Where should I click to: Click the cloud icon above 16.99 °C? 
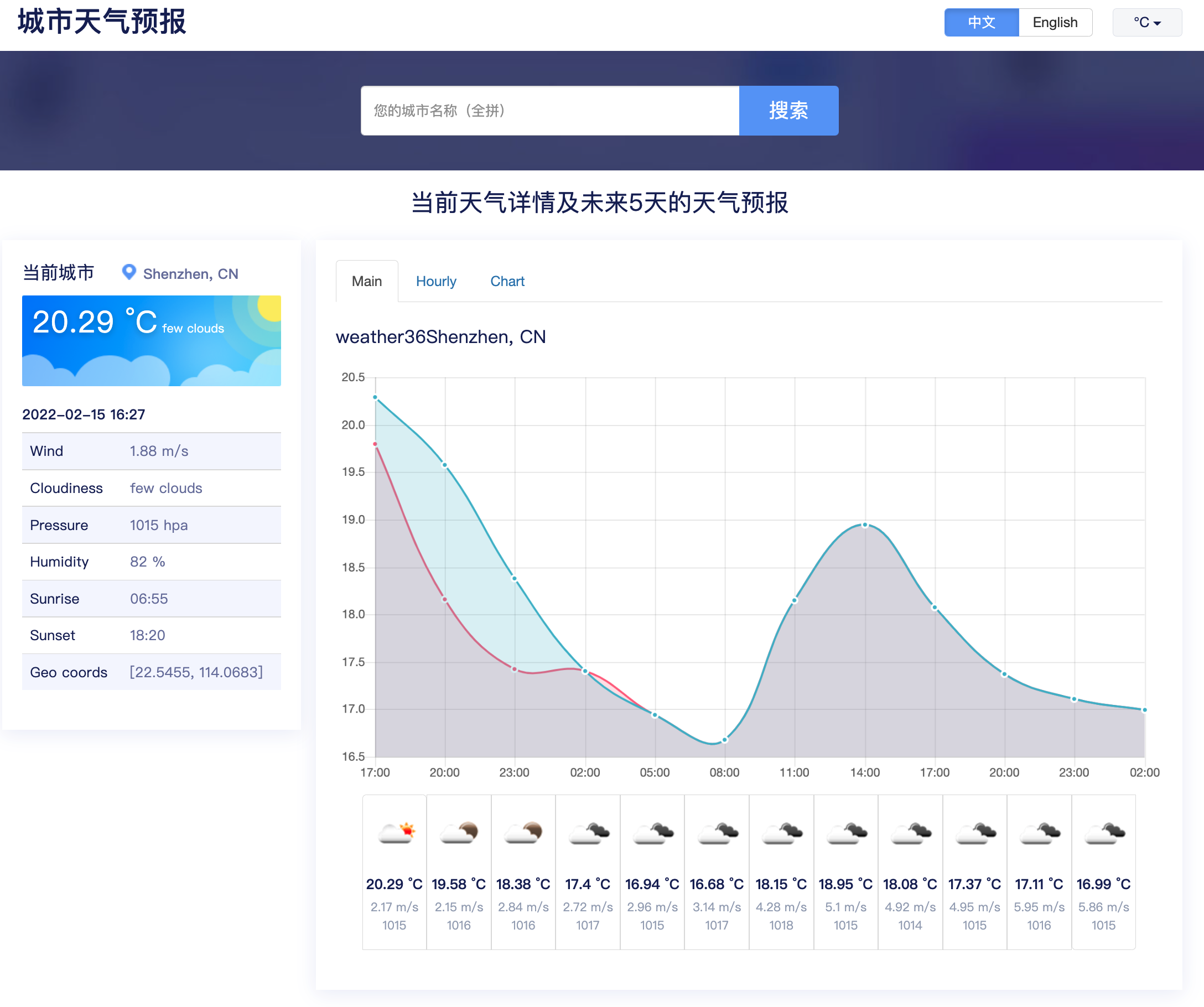[x=1104, y=833]
